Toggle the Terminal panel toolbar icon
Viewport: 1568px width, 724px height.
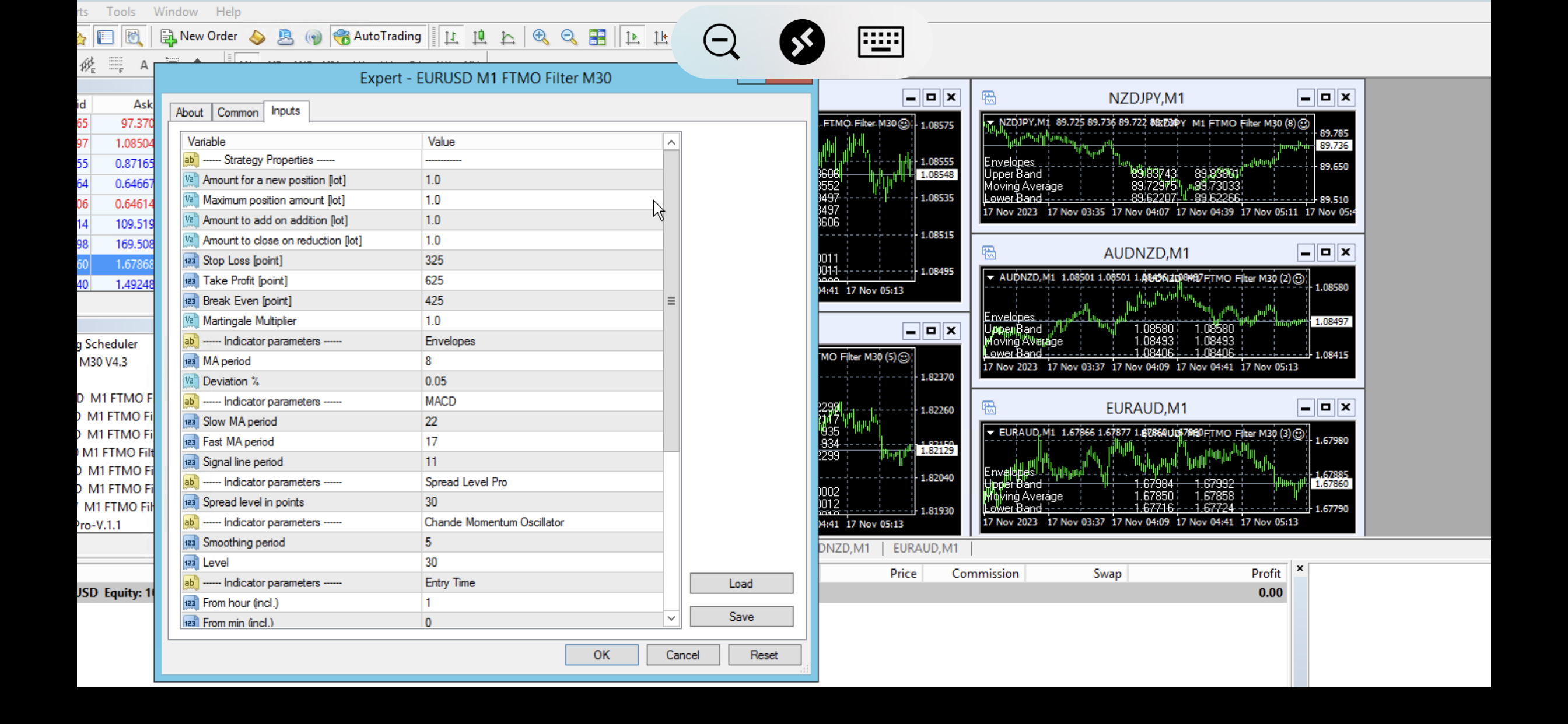click(106, 37)
